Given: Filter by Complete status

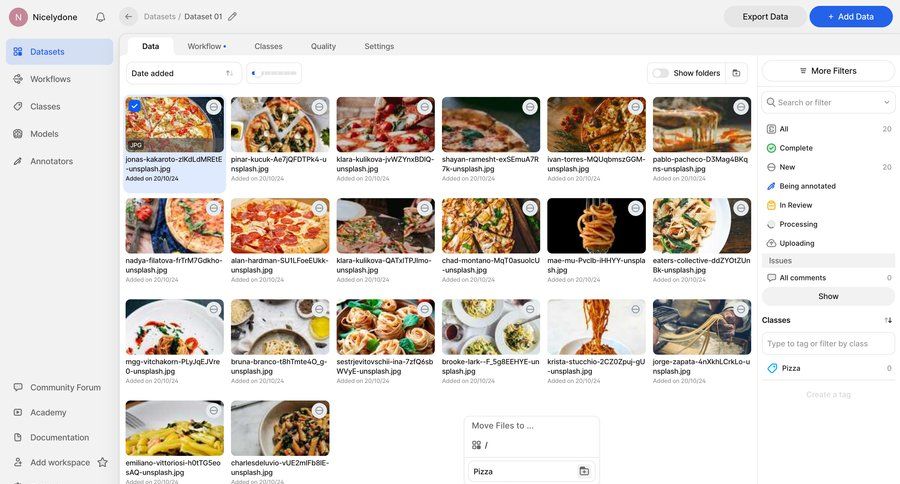Looking at the screenshot, I should (828, 148).
